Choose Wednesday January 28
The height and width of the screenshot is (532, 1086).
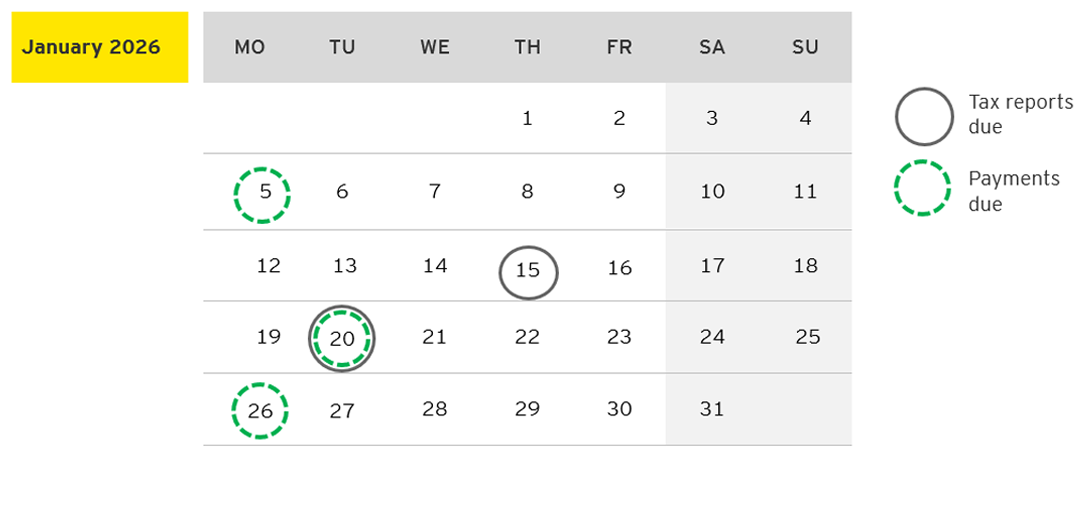(x=434, y=409)
